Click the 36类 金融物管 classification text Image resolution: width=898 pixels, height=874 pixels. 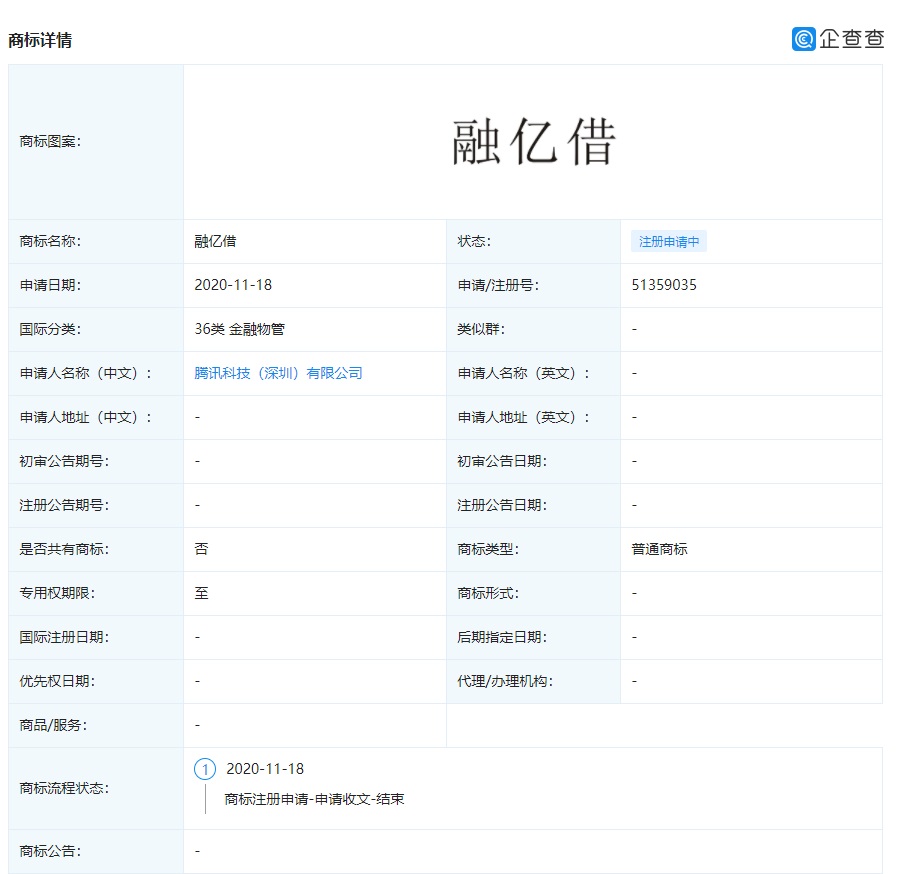(239, 329)
